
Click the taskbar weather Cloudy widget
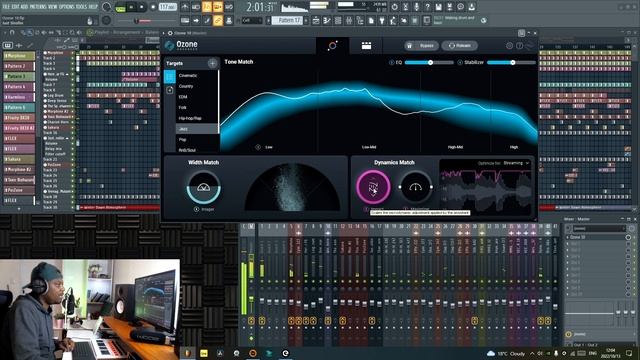coord(505,353)
